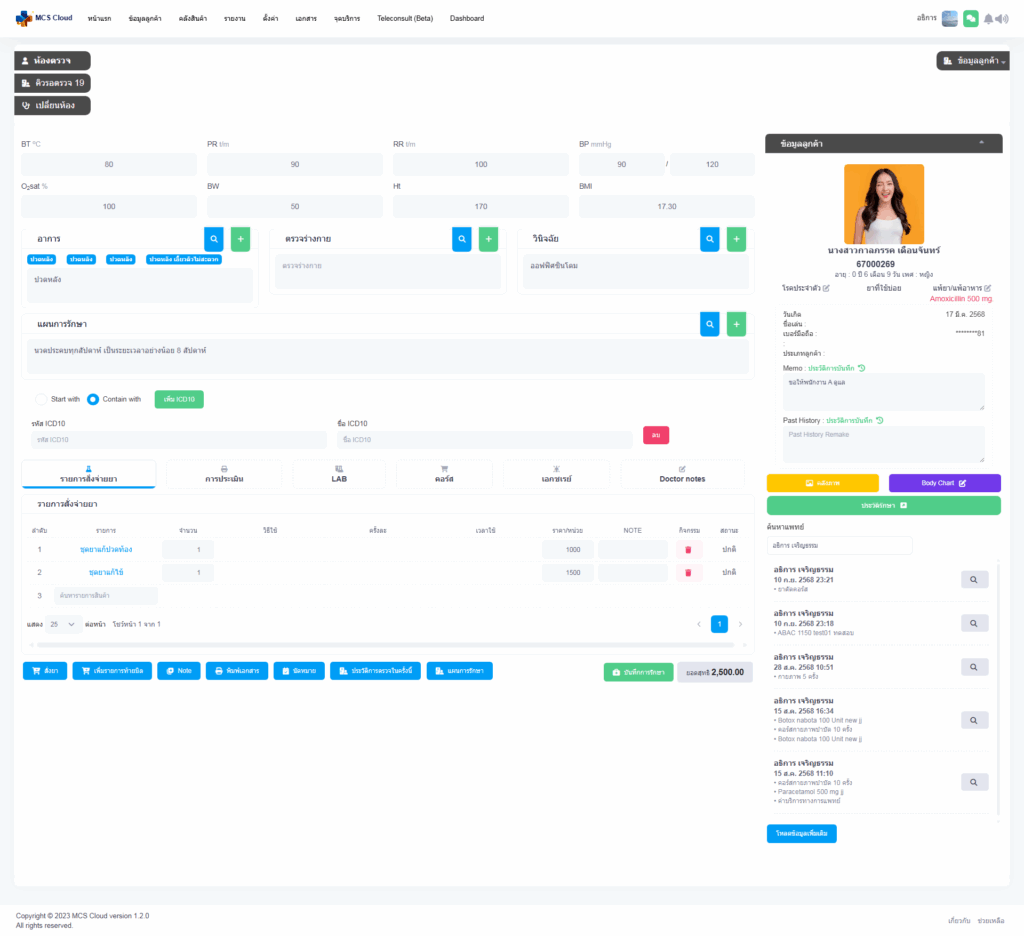The width and height of the screenshot is (1024, 938).
Task: View the 28 ส.ค. 2568 10:51 visit record
Action: [x=974, y=667]
